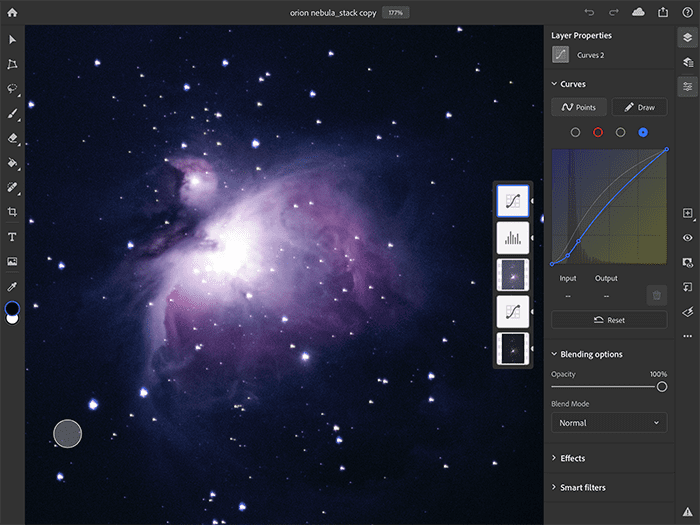Select the Move tool
Viewport: 700px width, 525px height.
pyautogui.click(x=12, y=39)
